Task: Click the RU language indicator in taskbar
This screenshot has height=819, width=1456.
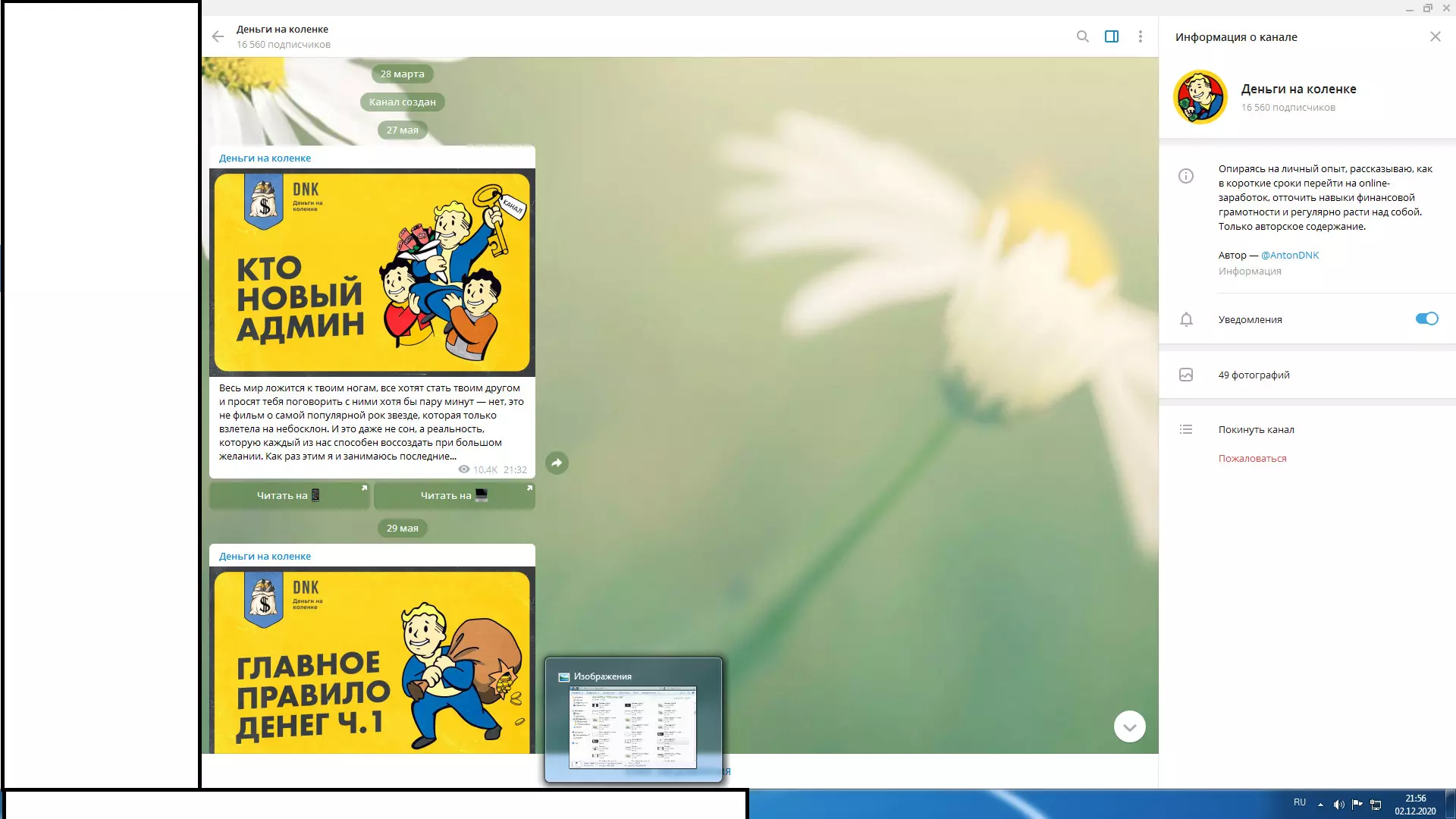Action: tap(1300, 802)
